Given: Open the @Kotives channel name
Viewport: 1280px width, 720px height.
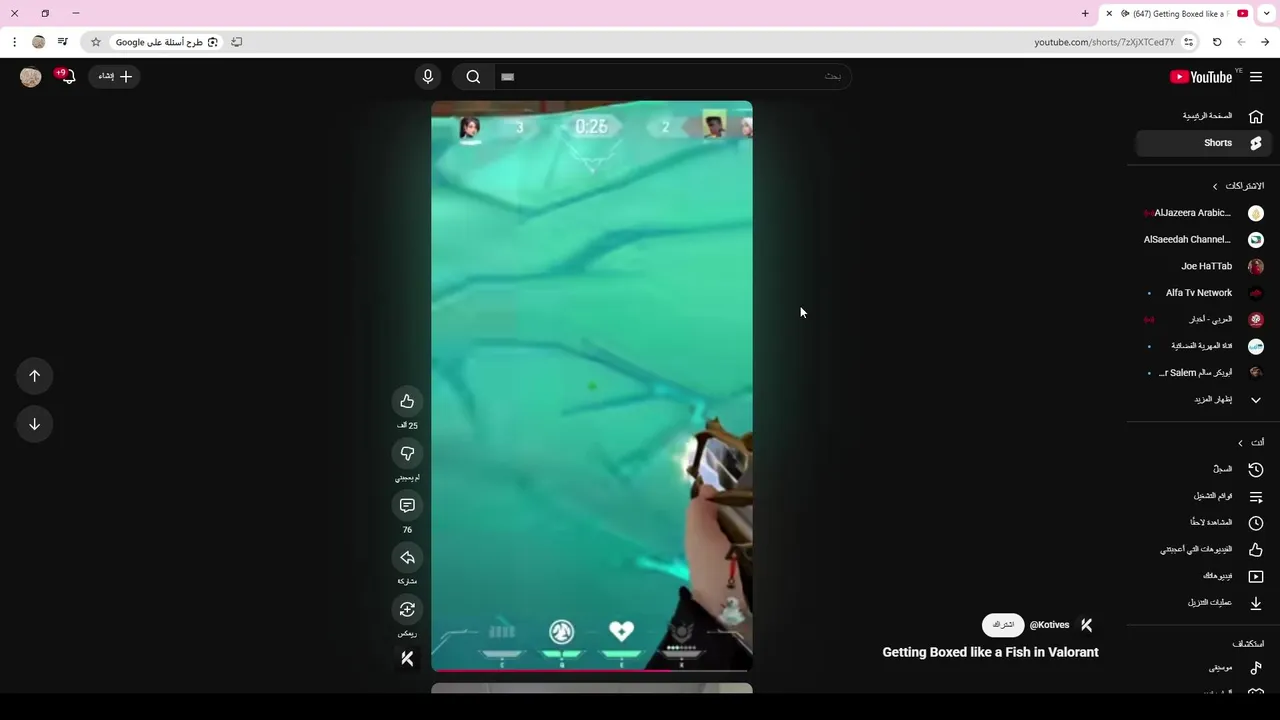Looking at the screenshot, I should [1049, 625].
